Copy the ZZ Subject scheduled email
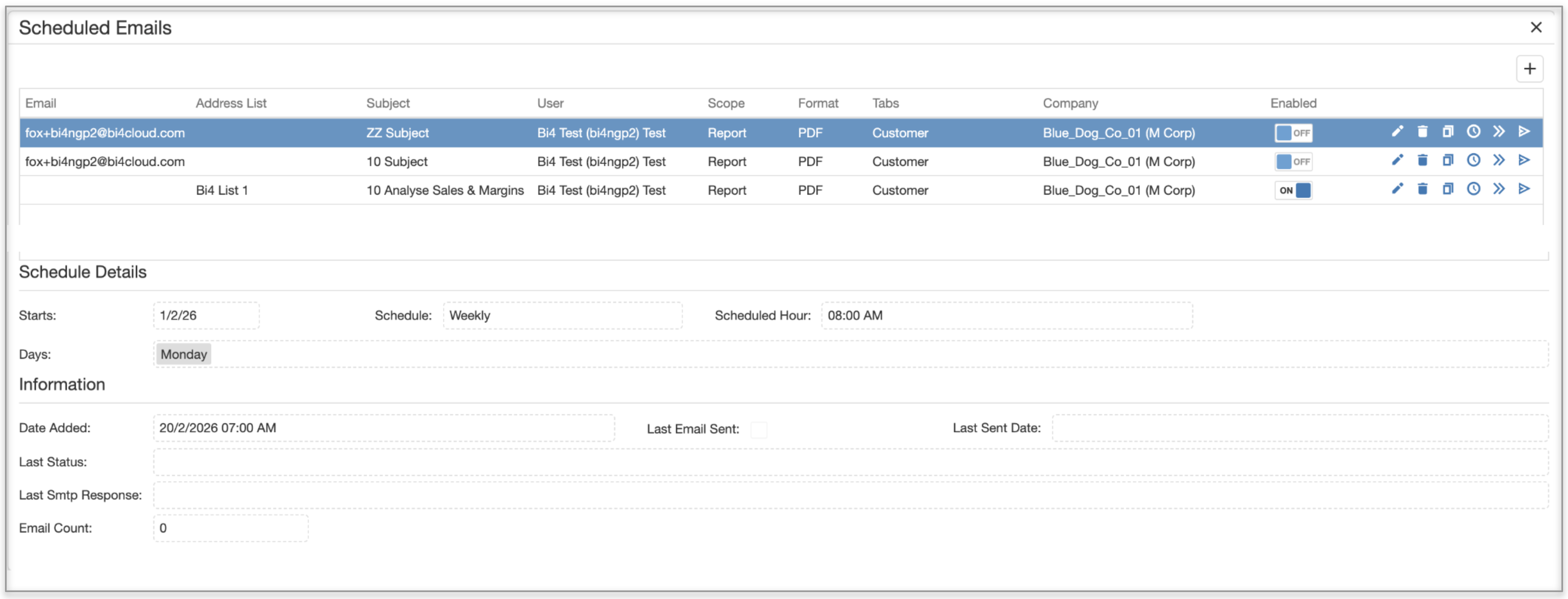The image size is (1568, 599). 1448,132
